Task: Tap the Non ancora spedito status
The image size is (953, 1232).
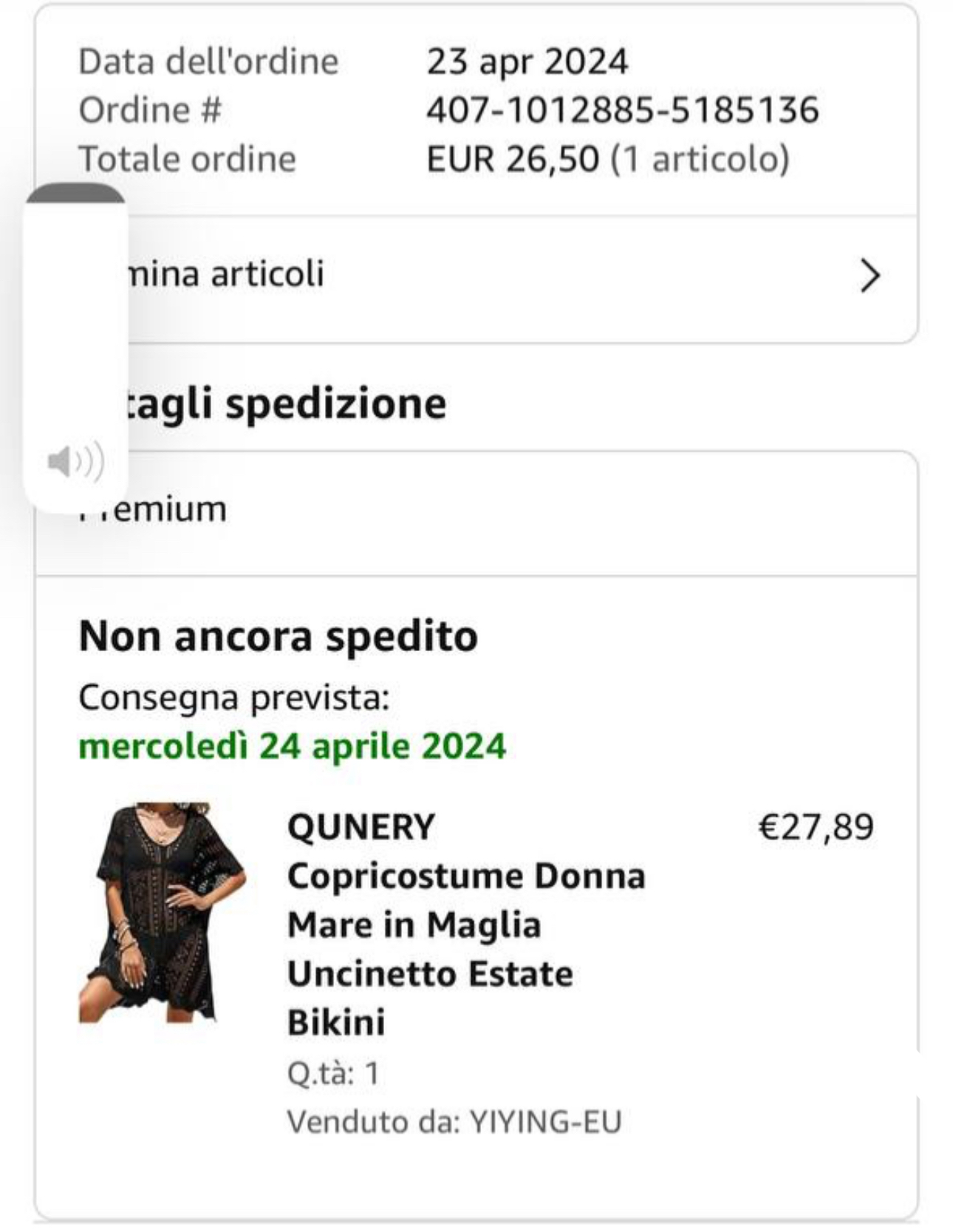Action: point(278,636)
